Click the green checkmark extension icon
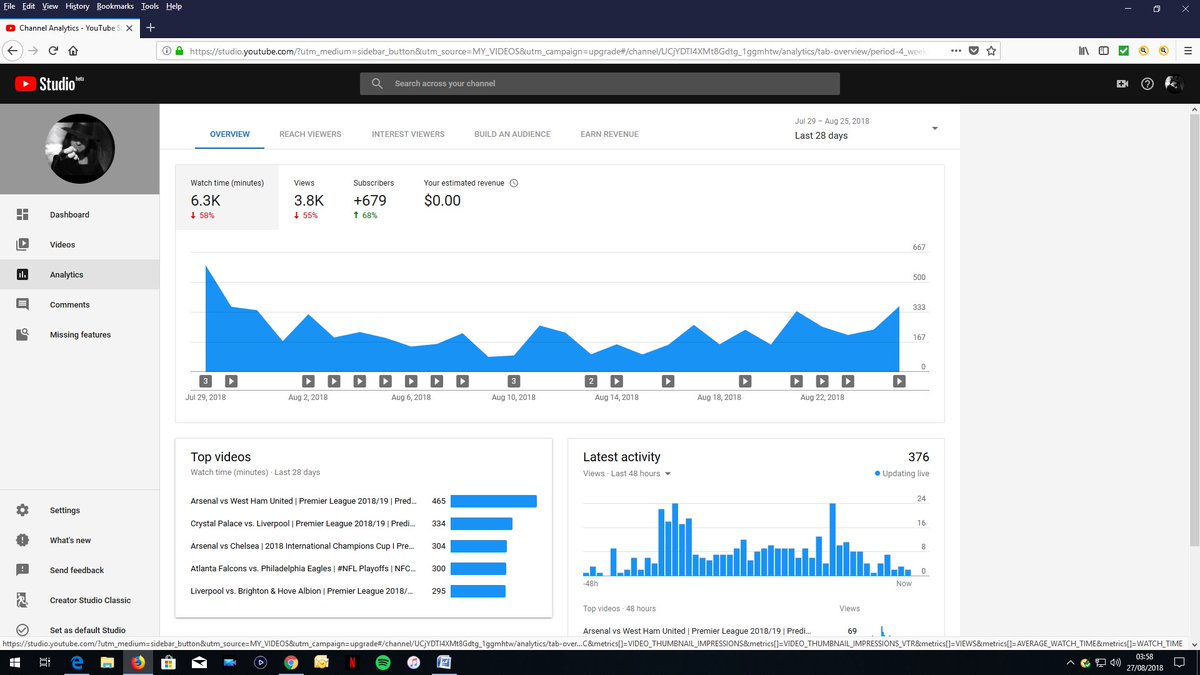 (x=1124, y=50)
